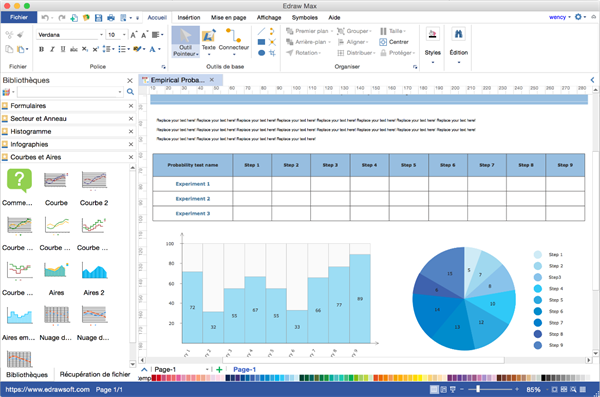Viewport: 600px width, 397px height.
Task: Open the font size dropdown showing 10
Action: pos(124,35)
